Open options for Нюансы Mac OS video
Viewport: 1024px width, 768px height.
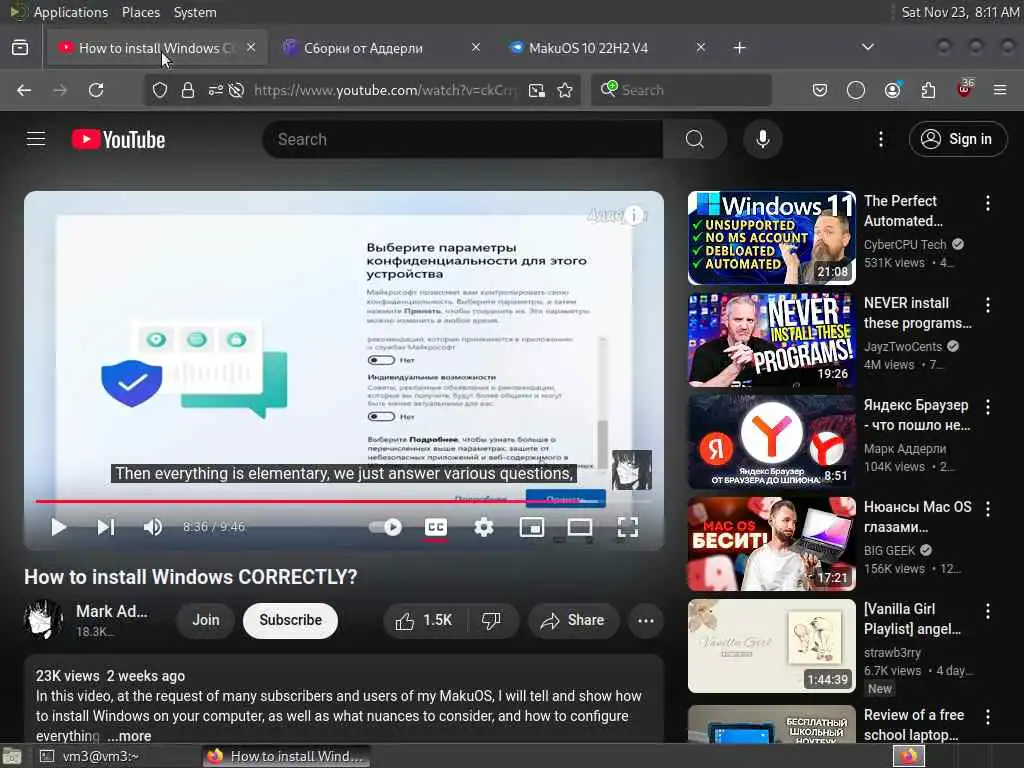(x=987, y=509)
